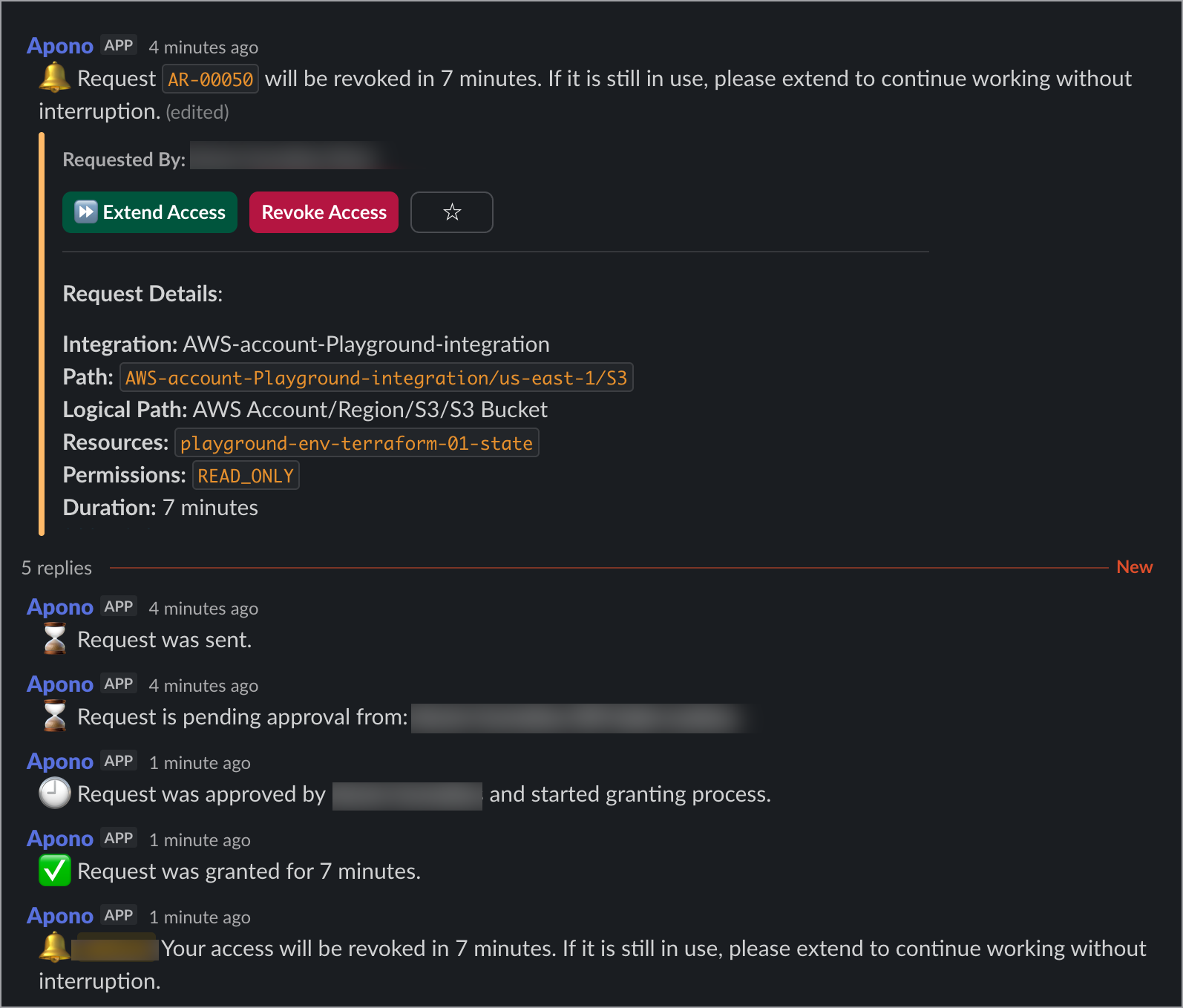Viewport: 1183px width, 1008px height.
Task: Click the playground-env-terraform-01-state resource name
Action: (x=356, y=443)
